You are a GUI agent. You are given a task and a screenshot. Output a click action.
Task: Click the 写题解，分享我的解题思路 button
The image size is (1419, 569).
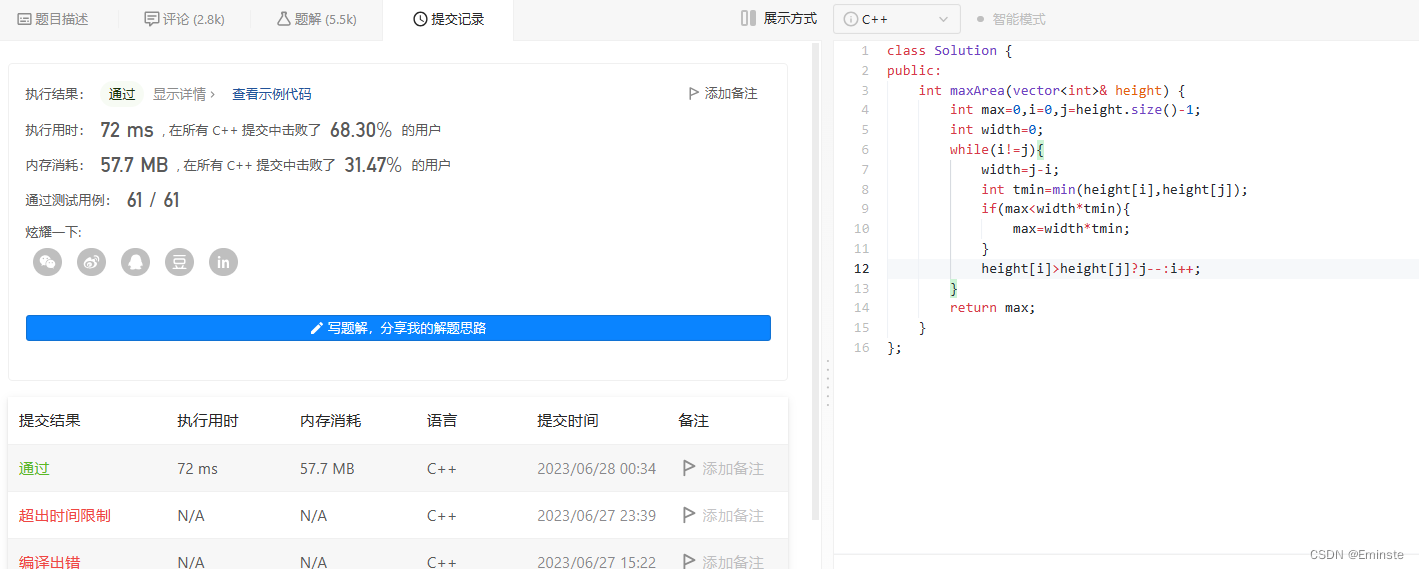pyautogui.click(x=398, y=328)
